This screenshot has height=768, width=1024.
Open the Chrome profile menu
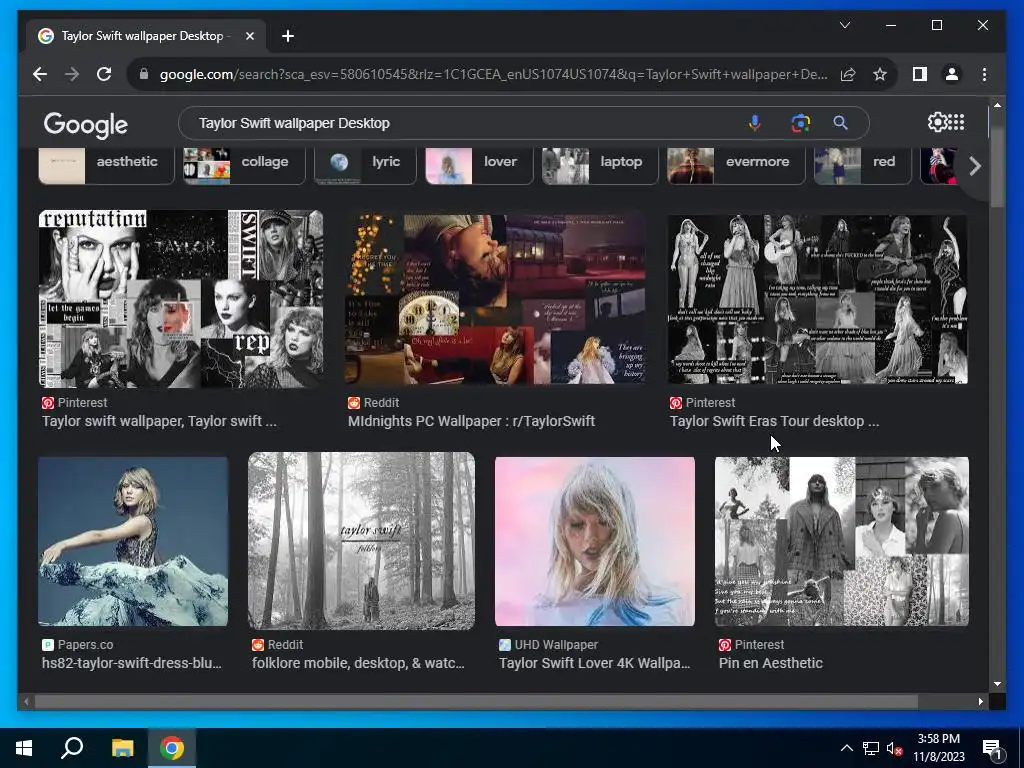coord(952,74)
